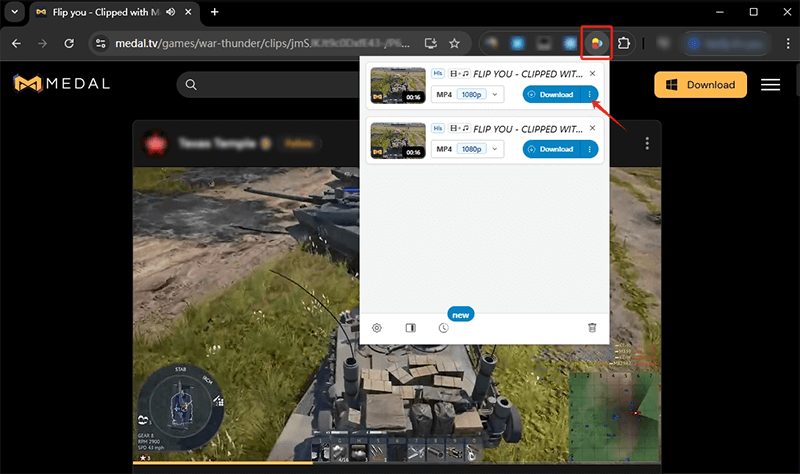Image resolution: width=800 pixels, height=474 pixels.
Task: Go to Medal home logo
Action: click(61, 84)
